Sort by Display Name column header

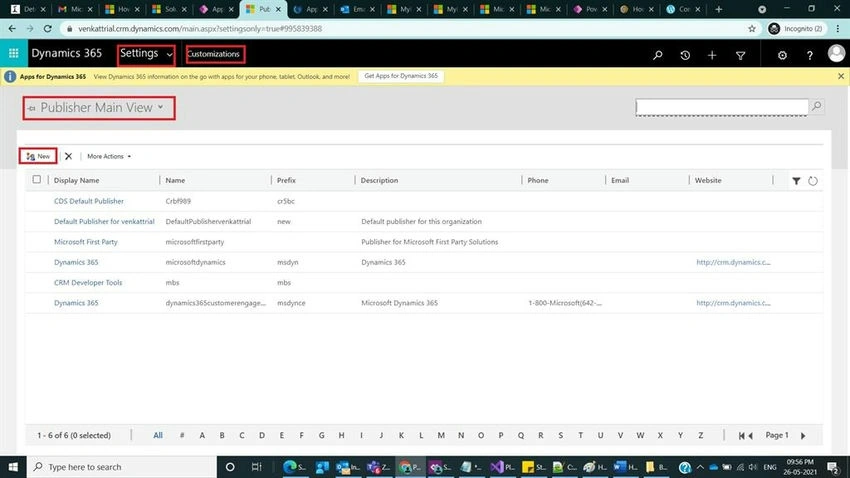pos(76,180)
